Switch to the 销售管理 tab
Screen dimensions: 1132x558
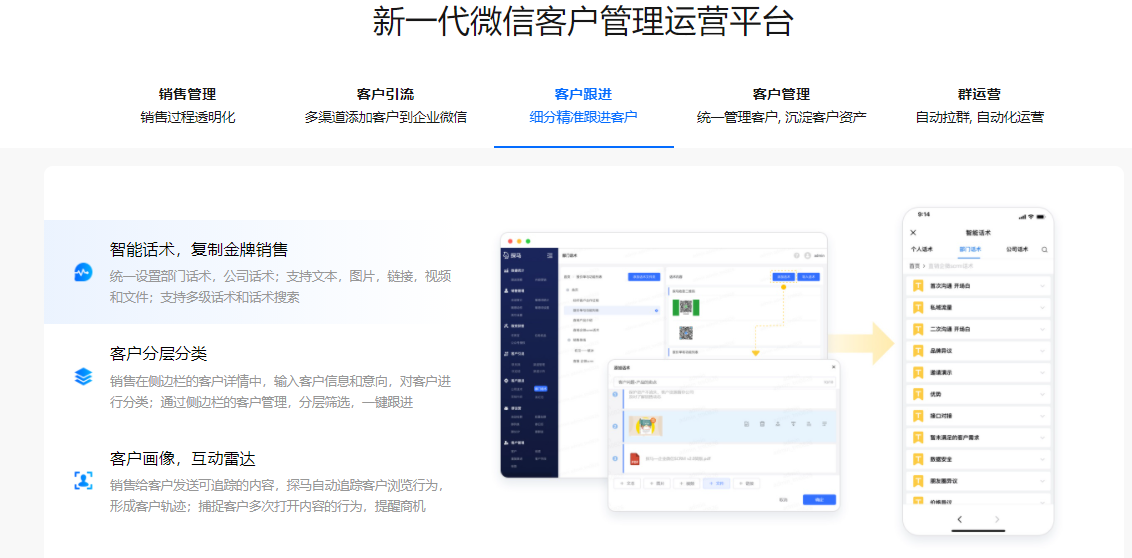(x=188, y=105)
